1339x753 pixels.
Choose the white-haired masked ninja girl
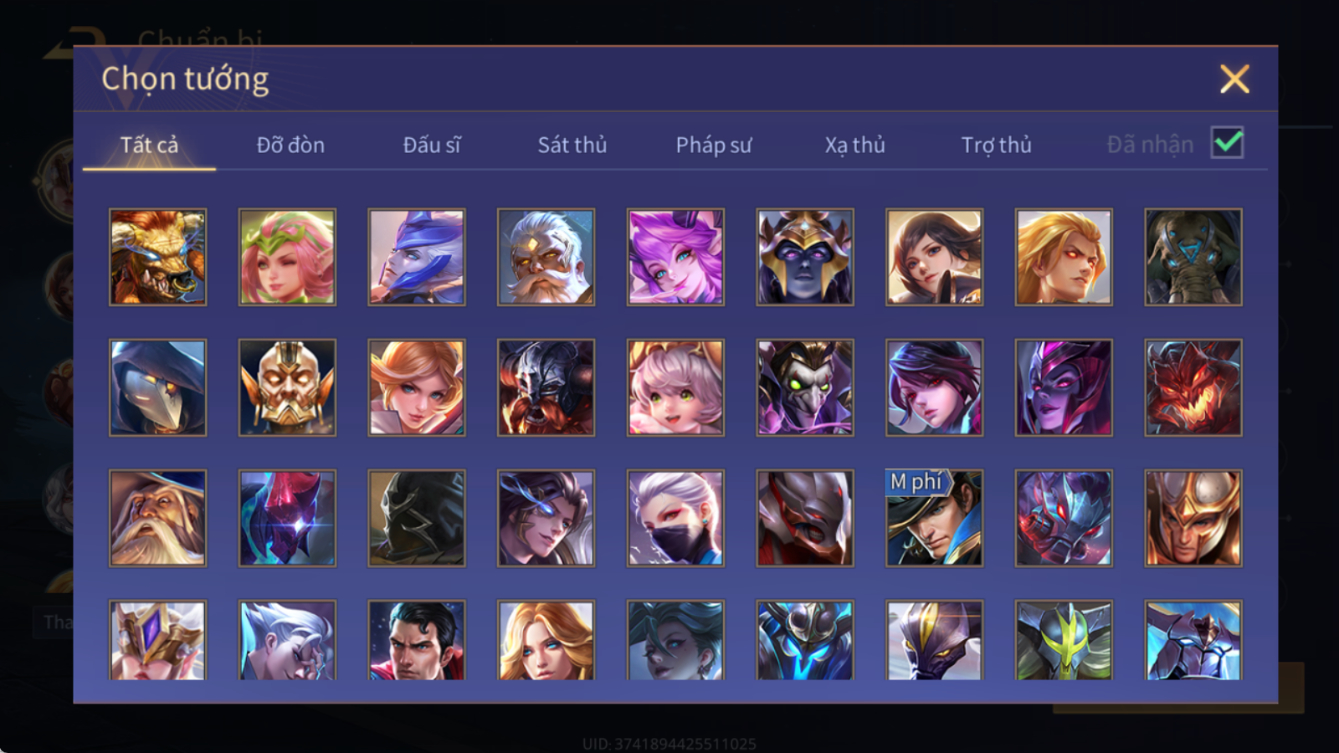(675, 518)
